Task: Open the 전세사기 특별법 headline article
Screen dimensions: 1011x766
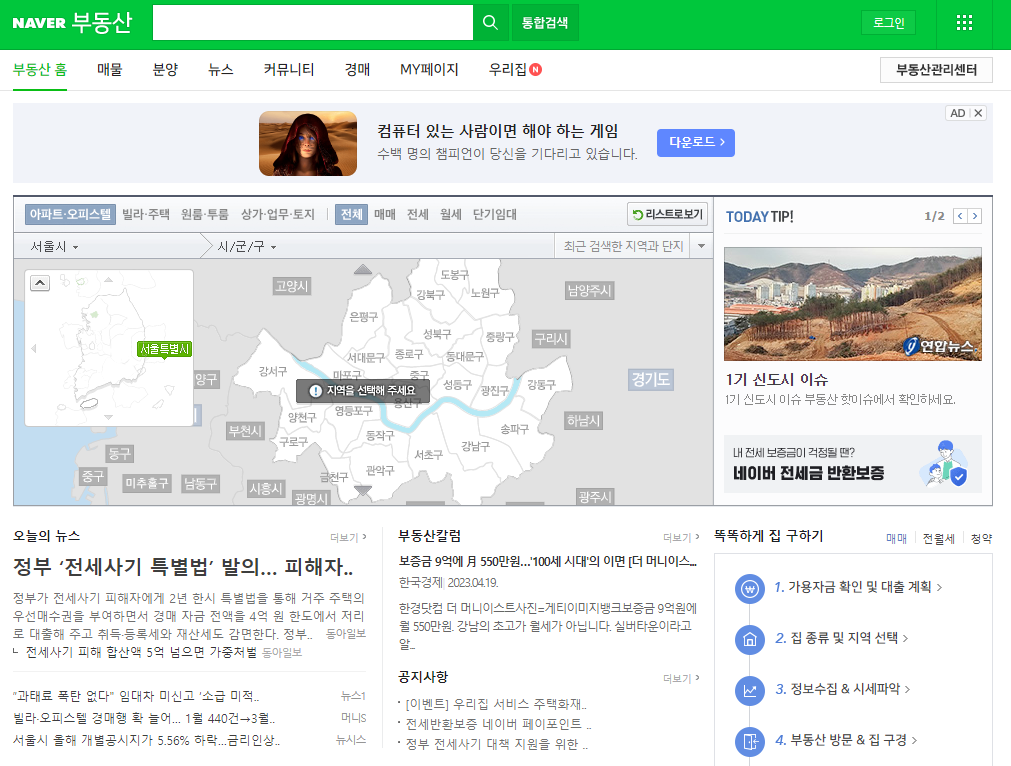Action: coord(184,567)
